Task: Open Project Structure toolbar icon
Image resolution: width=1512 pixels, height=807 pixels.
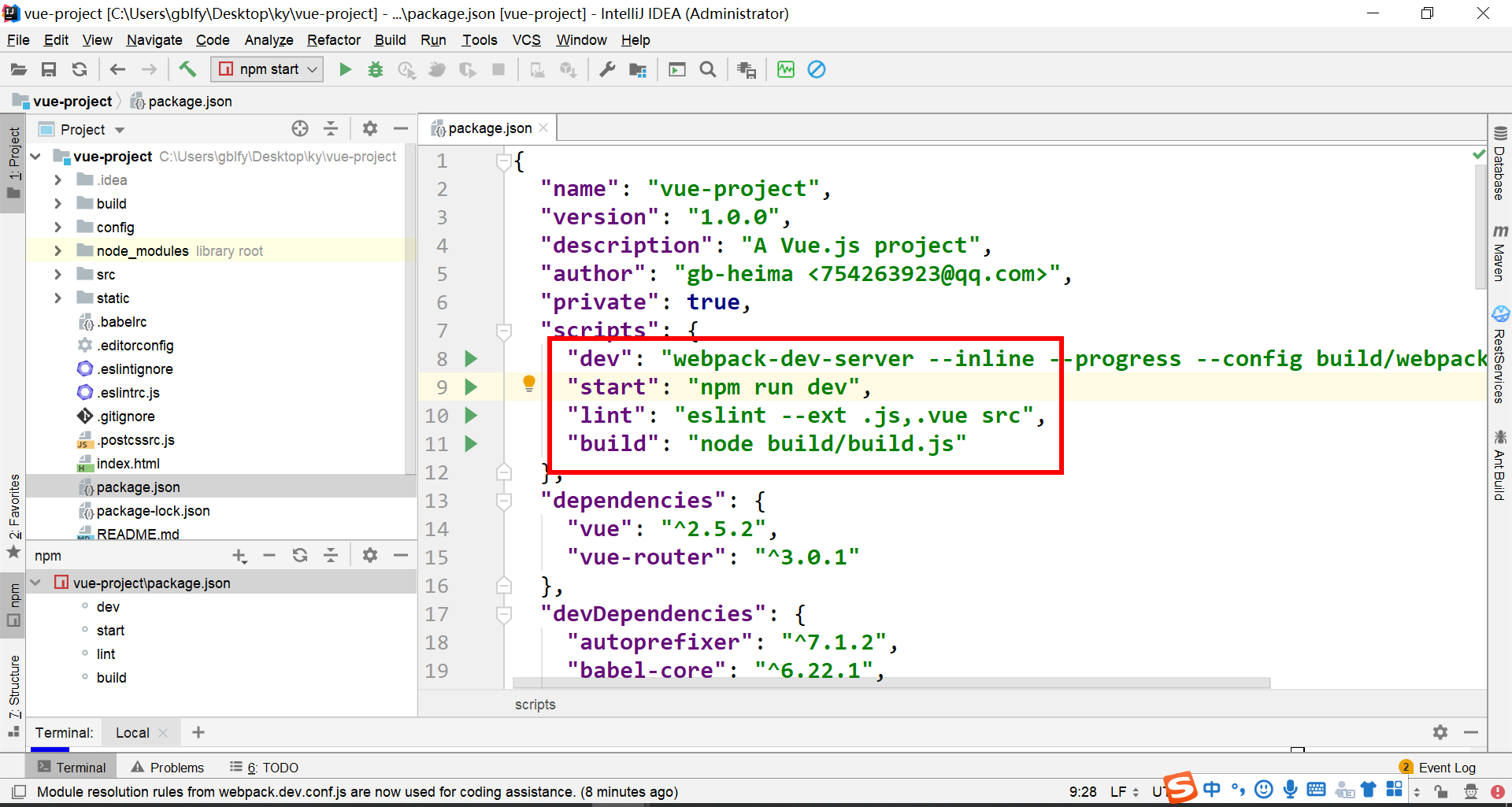Action: (638, 70)
